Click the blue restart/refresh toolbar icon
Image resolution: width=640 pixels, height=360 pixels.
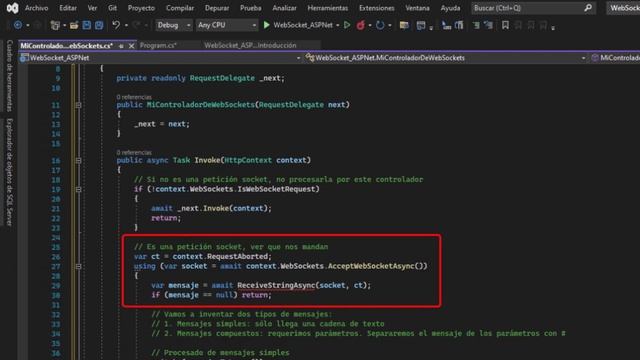[x=380, y=25]
